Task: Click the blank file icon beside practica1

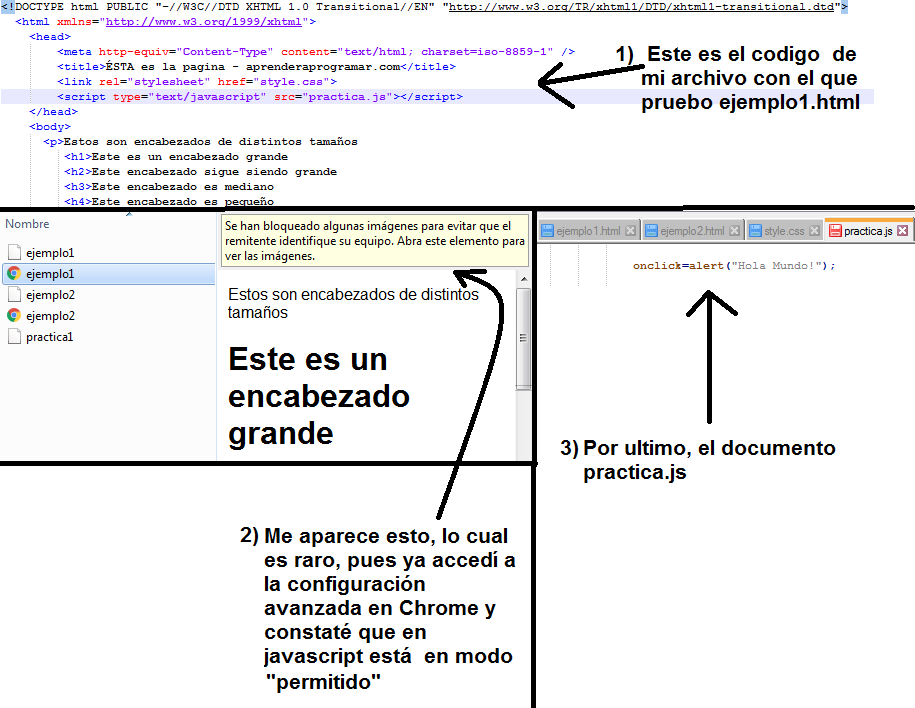Action: pos(15,337)
